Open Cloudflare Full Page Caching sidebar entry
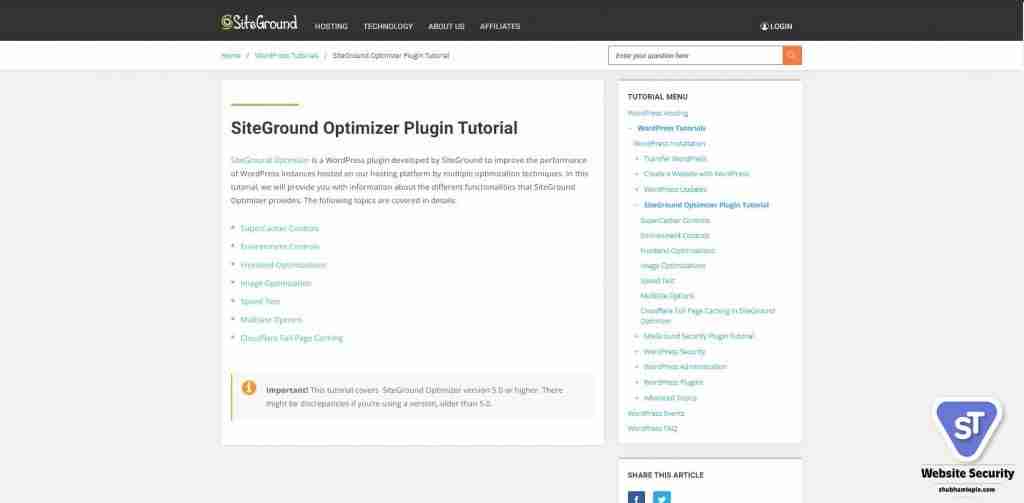 click(708, 316)
